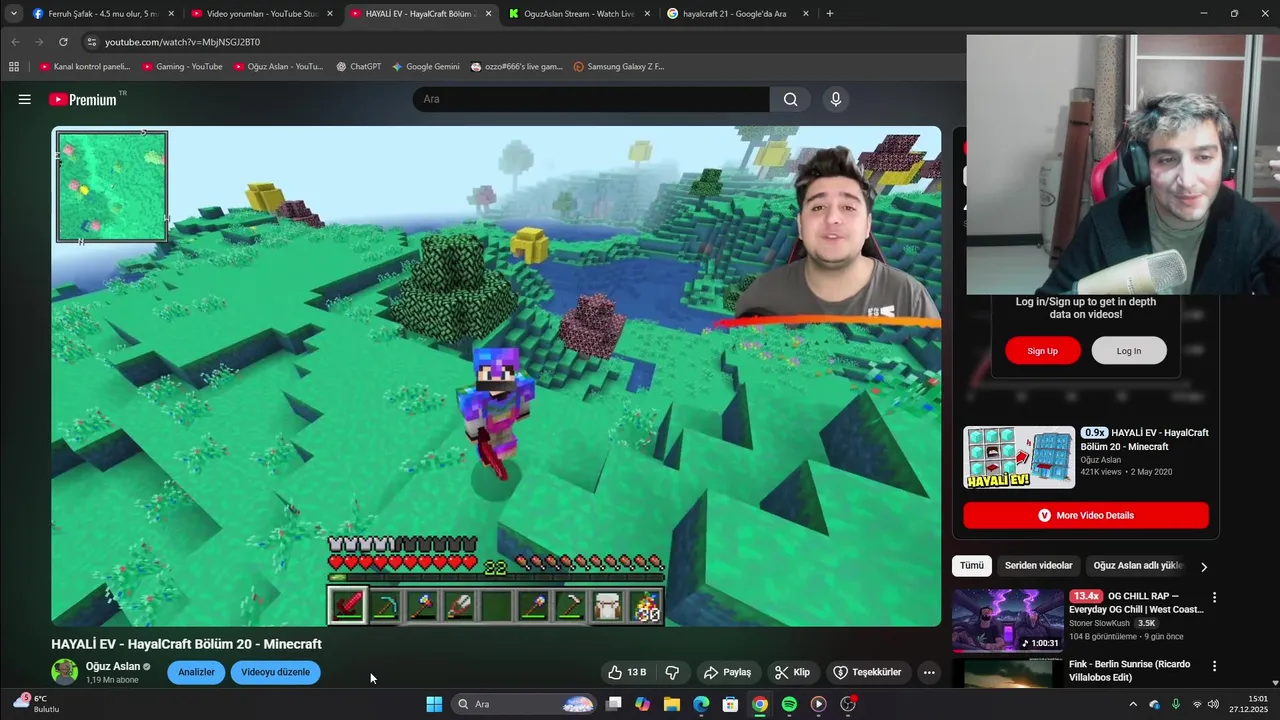Screen dimensions: 1280x720
Task: Open Analizler for this video
Action: pyautogui.click(x=196, y=672)
